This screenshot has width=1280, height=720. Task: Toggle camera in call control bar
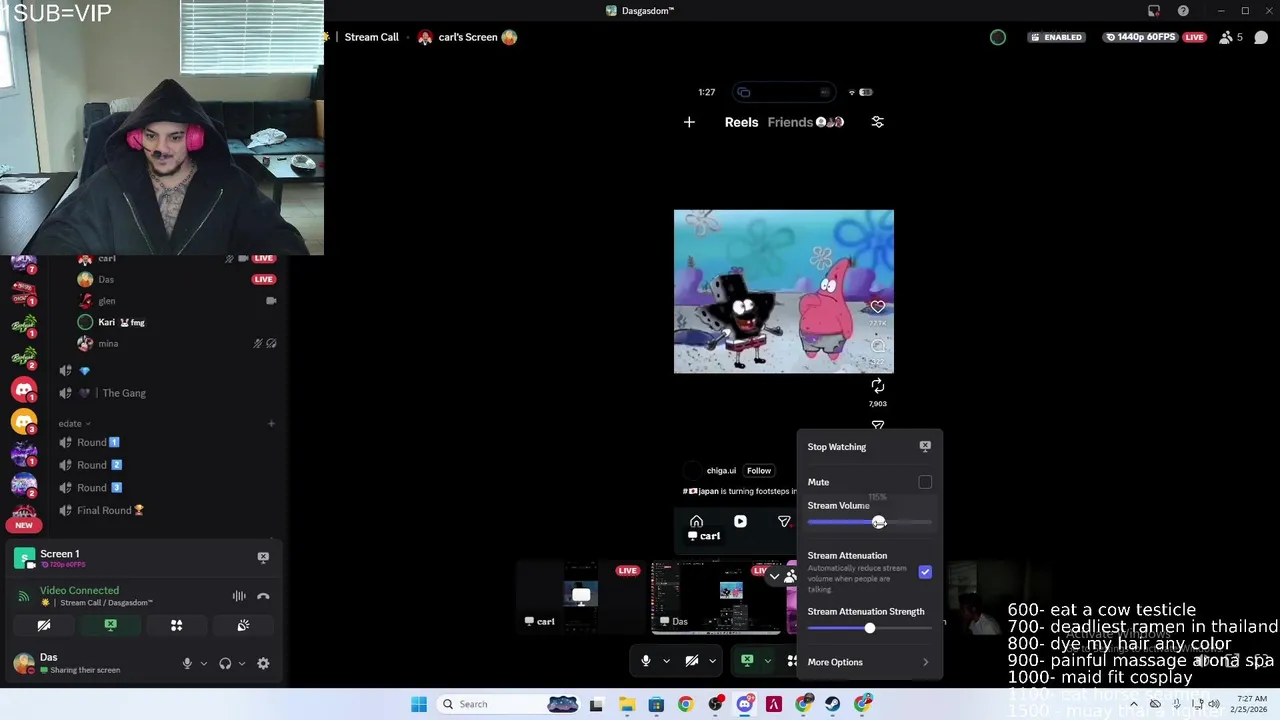coord(692,661)
